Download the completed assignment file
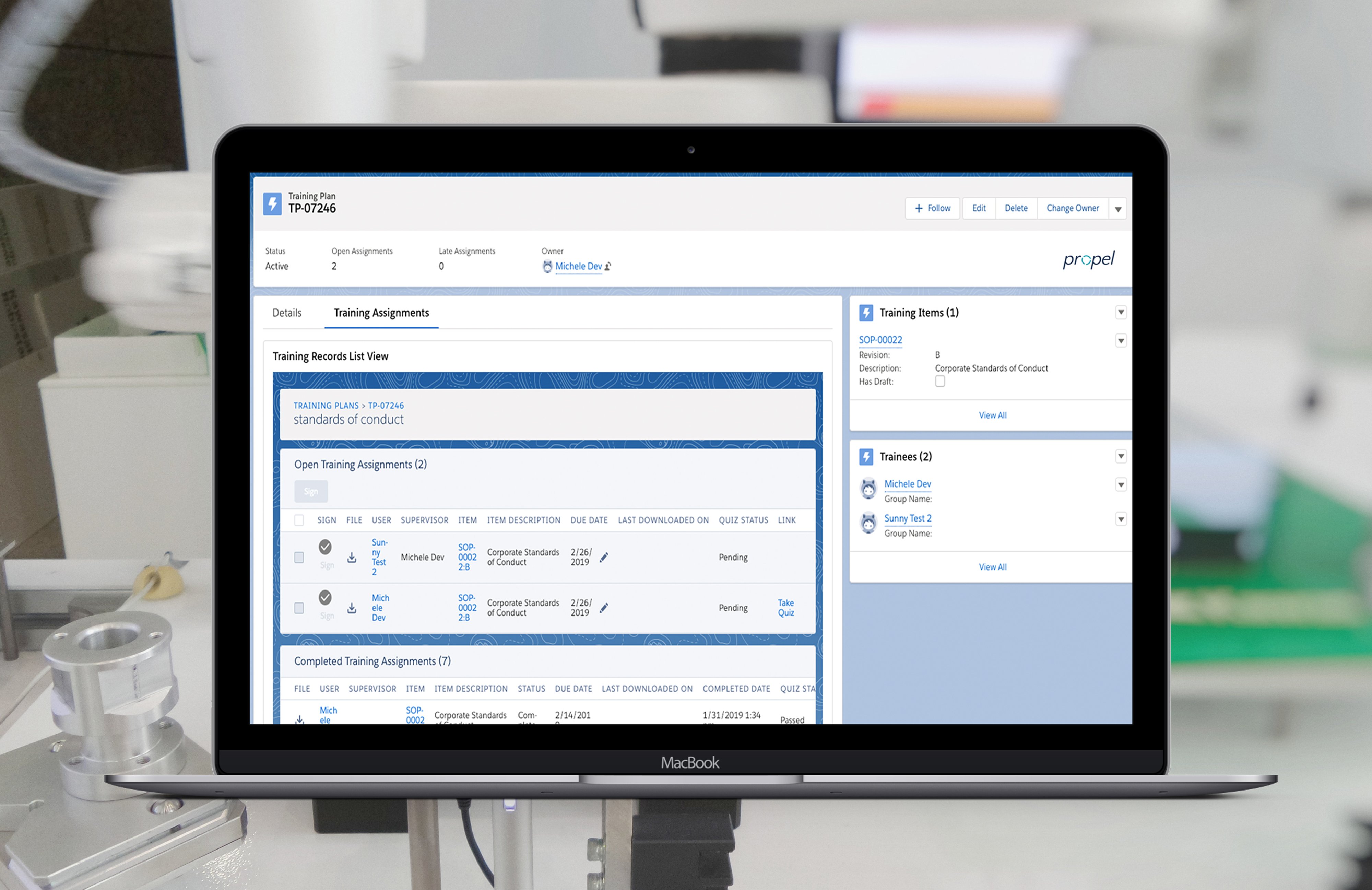Screen dimensions: 1372x890 [x=299, y=720]
